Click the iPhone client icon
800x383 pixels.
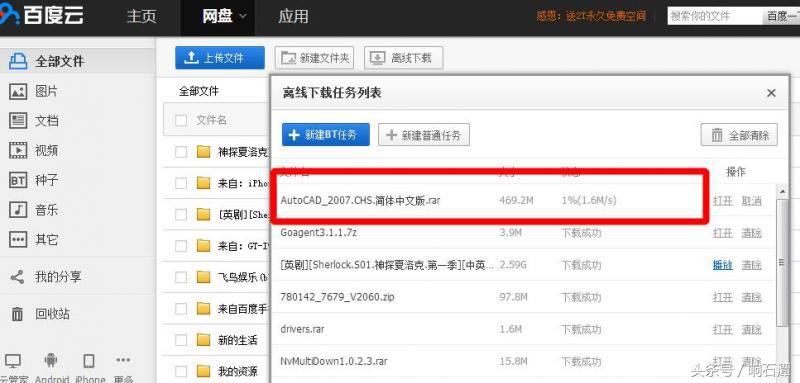coord(89,361)
